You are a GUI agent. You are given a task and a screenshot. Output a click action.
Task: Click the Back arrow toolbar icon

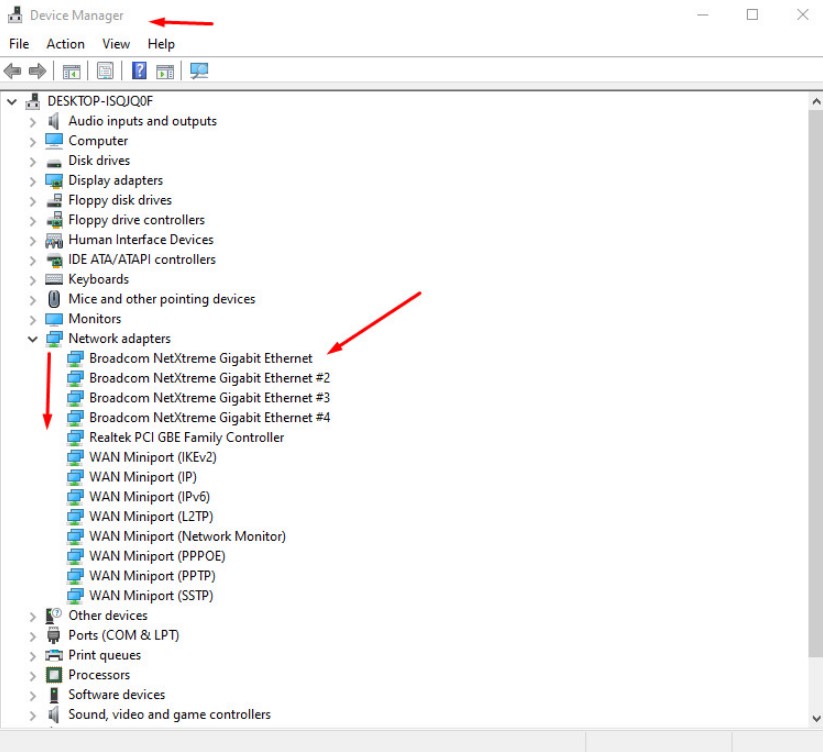[x=12, y=71]
